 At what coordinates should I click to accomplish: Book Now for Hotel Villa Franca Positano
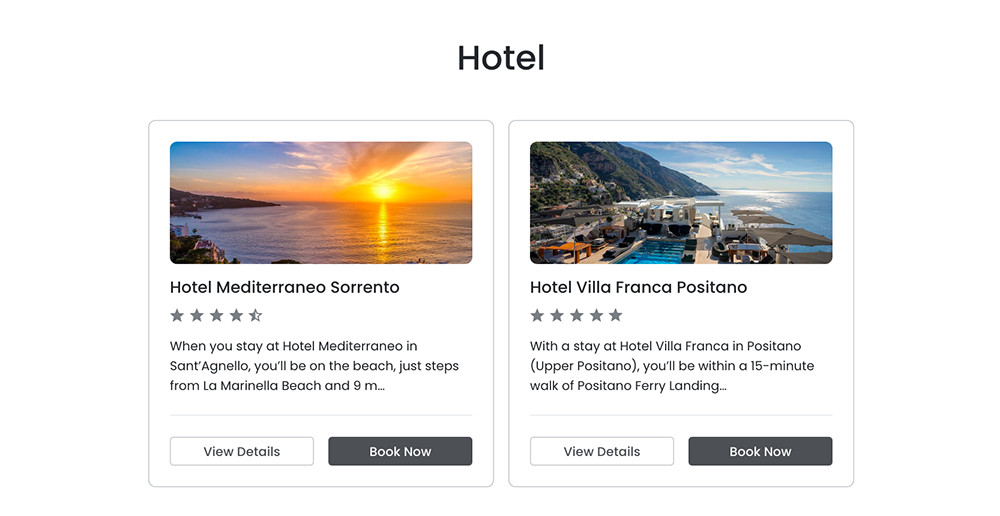[760, 451]
